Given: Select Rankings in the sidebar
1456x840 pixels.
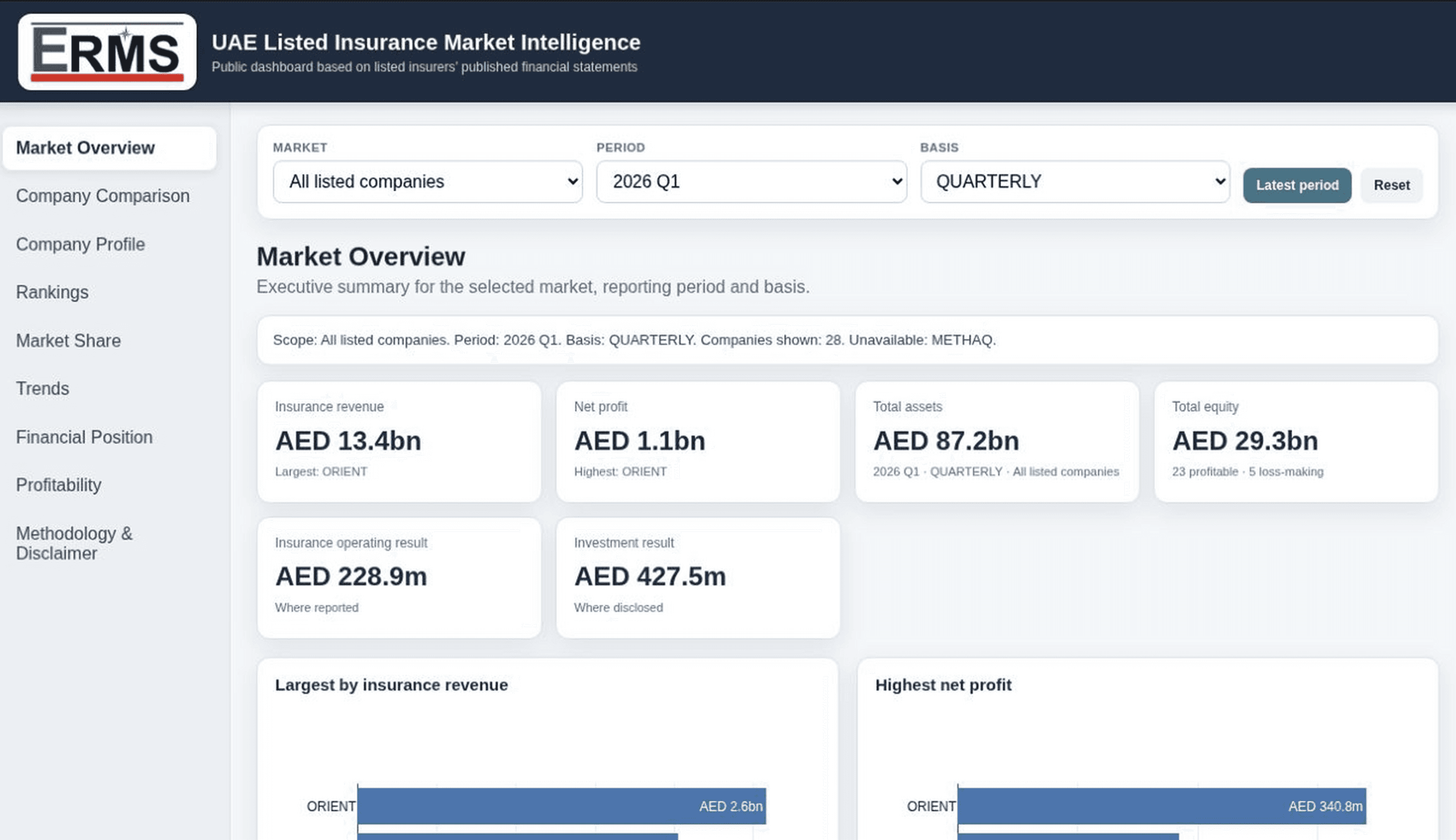Looking at the screenshot, I should click(52, 292).
